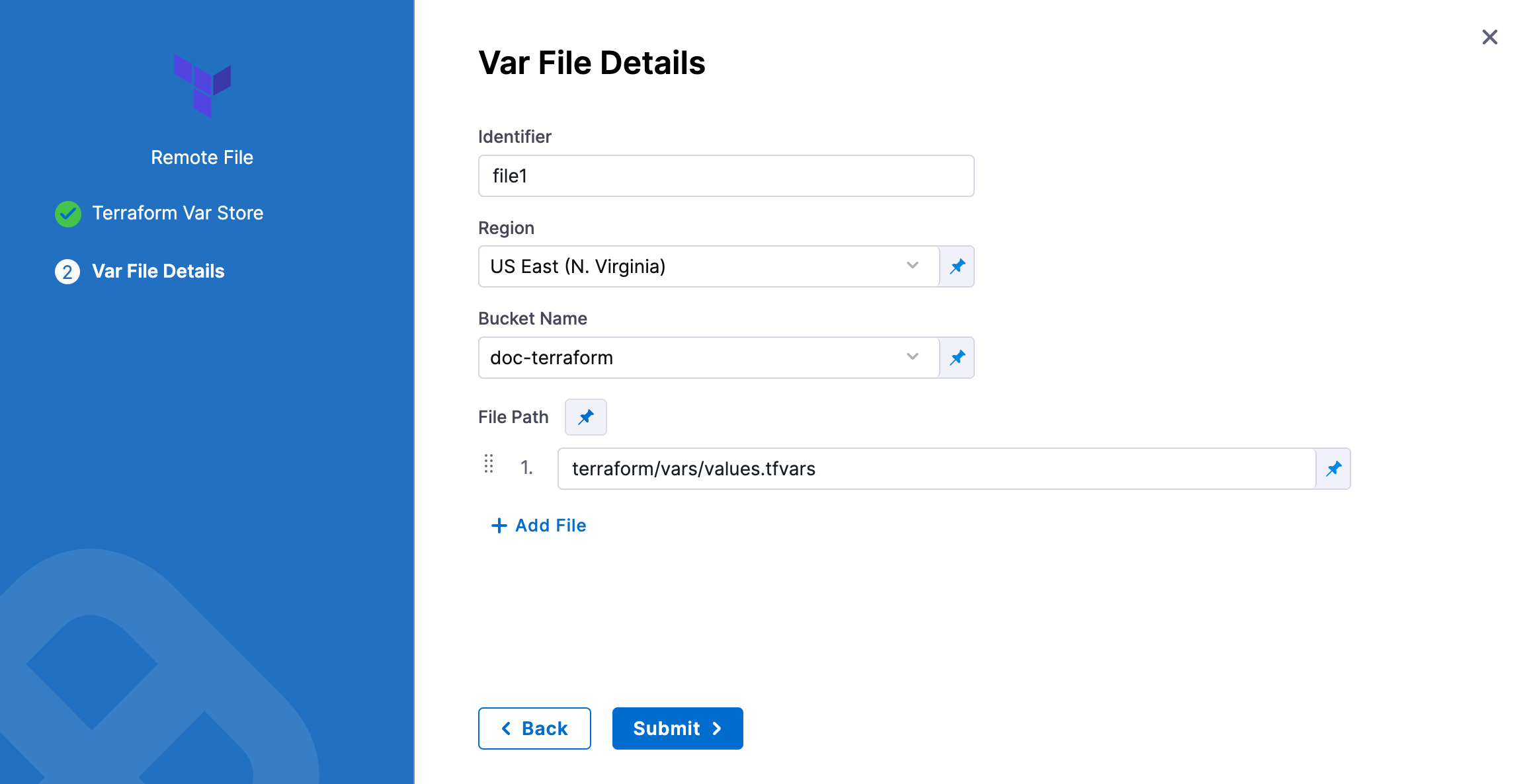Click into the values.tfvars file path field
The height and width of the screenshot is (784, 1533).
coord(935,469)
